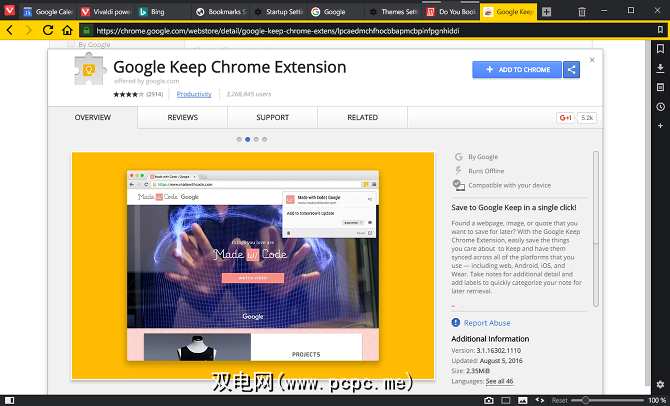Toggle tab tiling icon in status bar
Screen dimensions: 670x406
506,400
